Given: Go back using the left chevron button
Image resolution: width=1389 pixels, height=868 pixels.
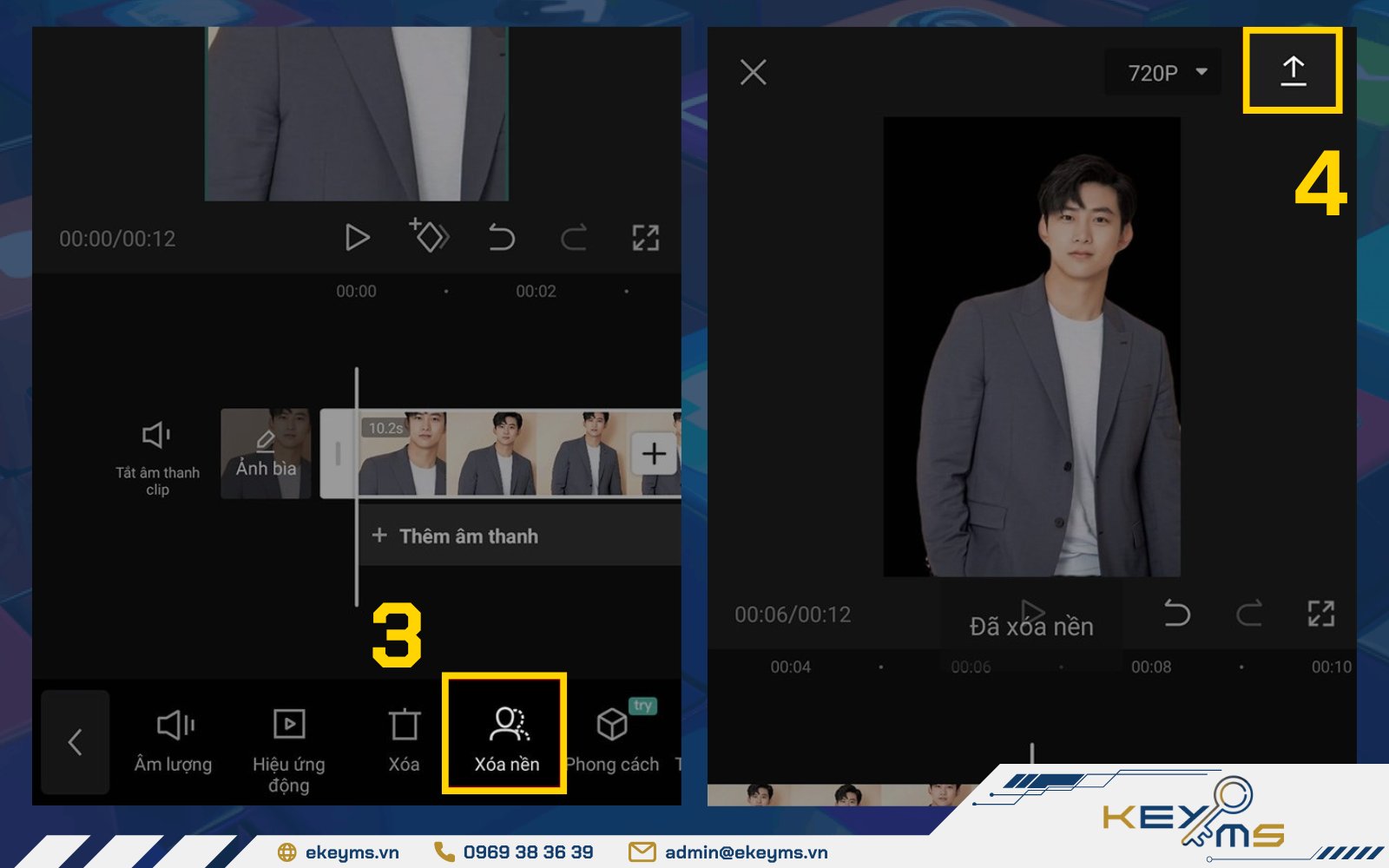Looking at the screenshot, I should (x=76, y=742).
